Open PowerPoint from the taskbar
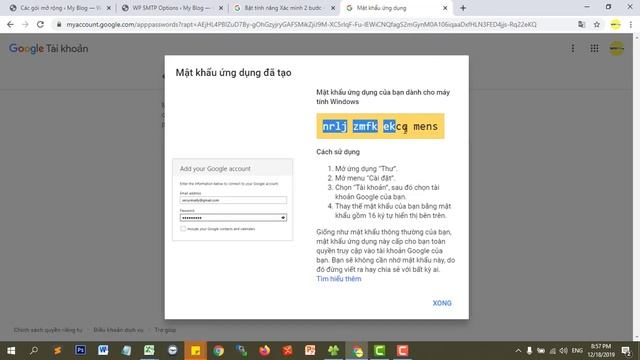This screenshot has width=640, height=360. tap(310, 350)
